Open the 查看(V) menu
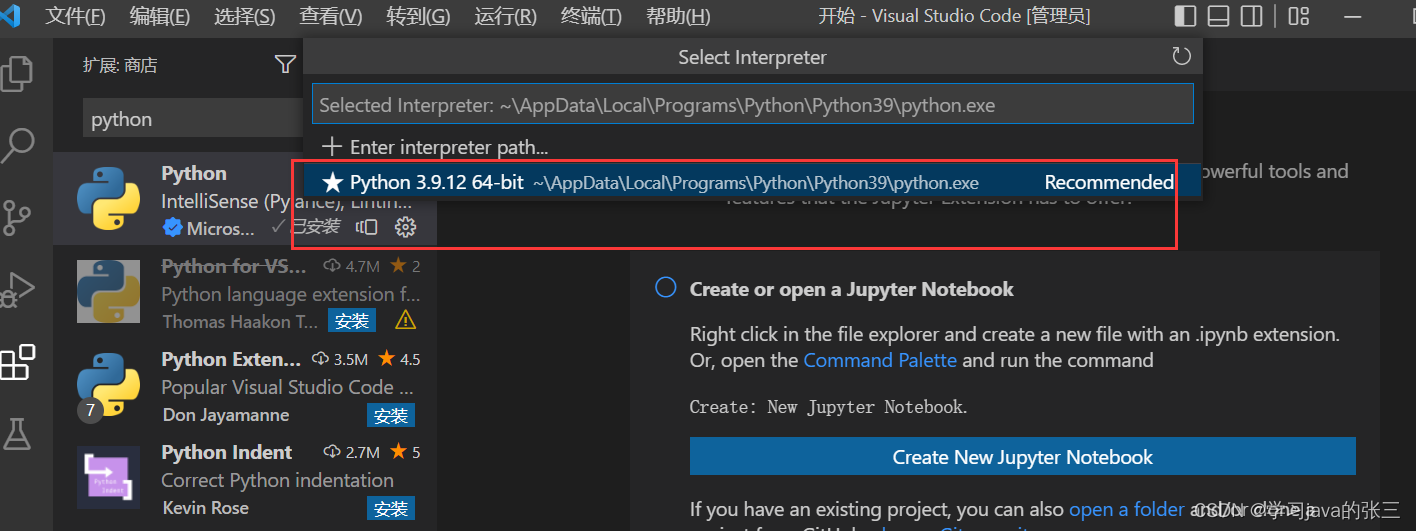Image resolution: width=1416 pixels, height=531 pixels. pos(331,17)
